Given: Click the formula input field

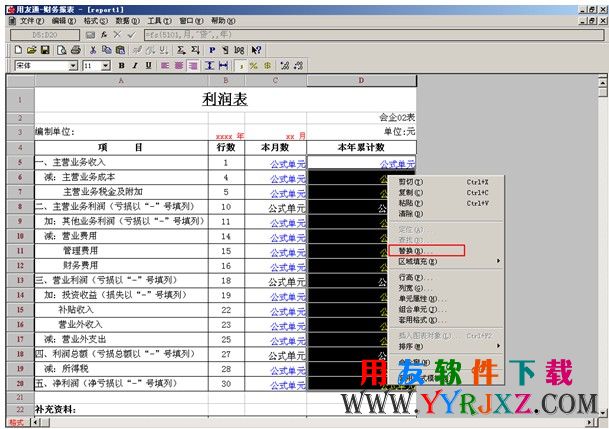Looking at the screenshot, I should tap(374, 35).
